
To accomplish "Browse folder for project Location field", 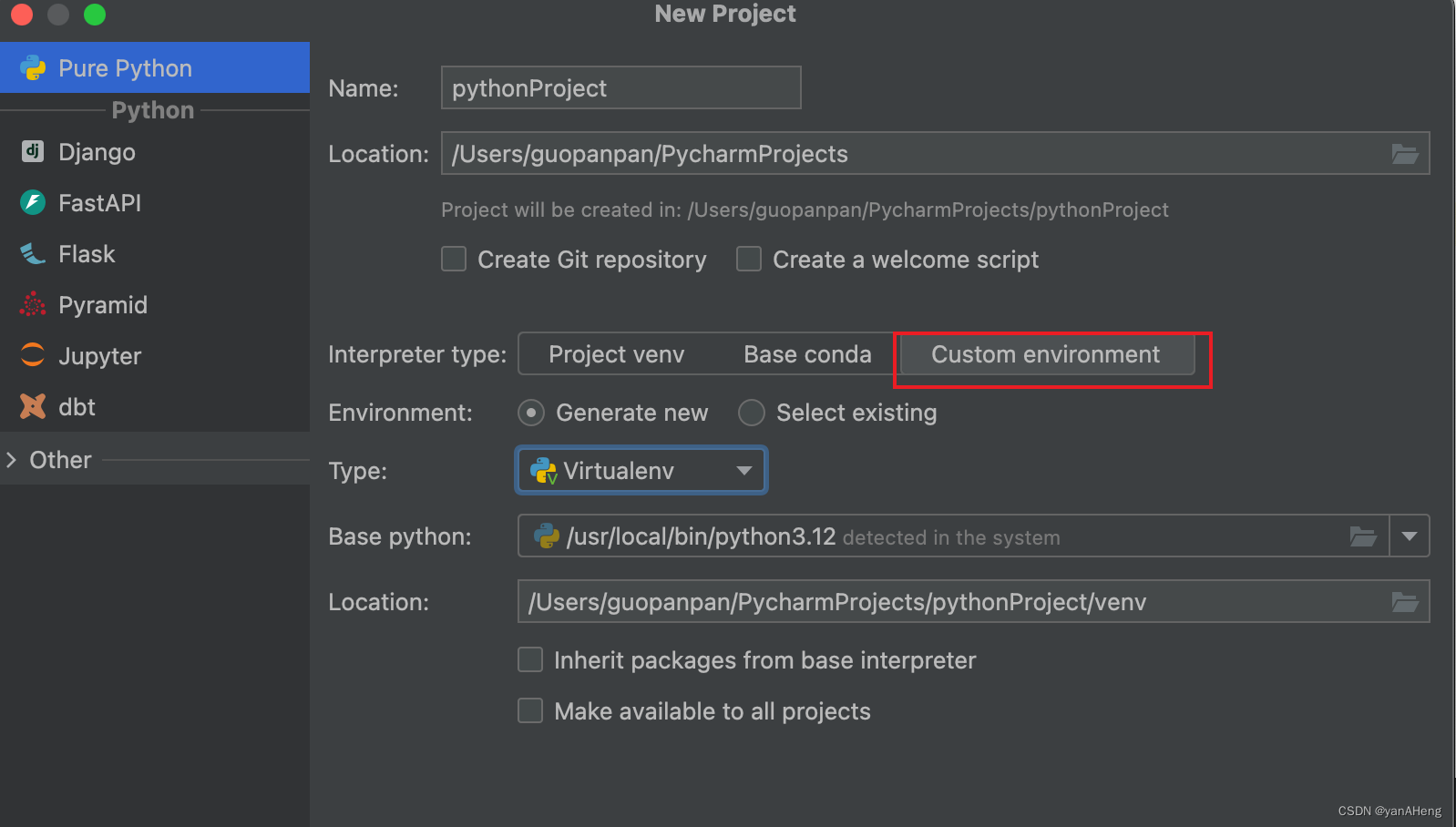I will coord(1405,154).
